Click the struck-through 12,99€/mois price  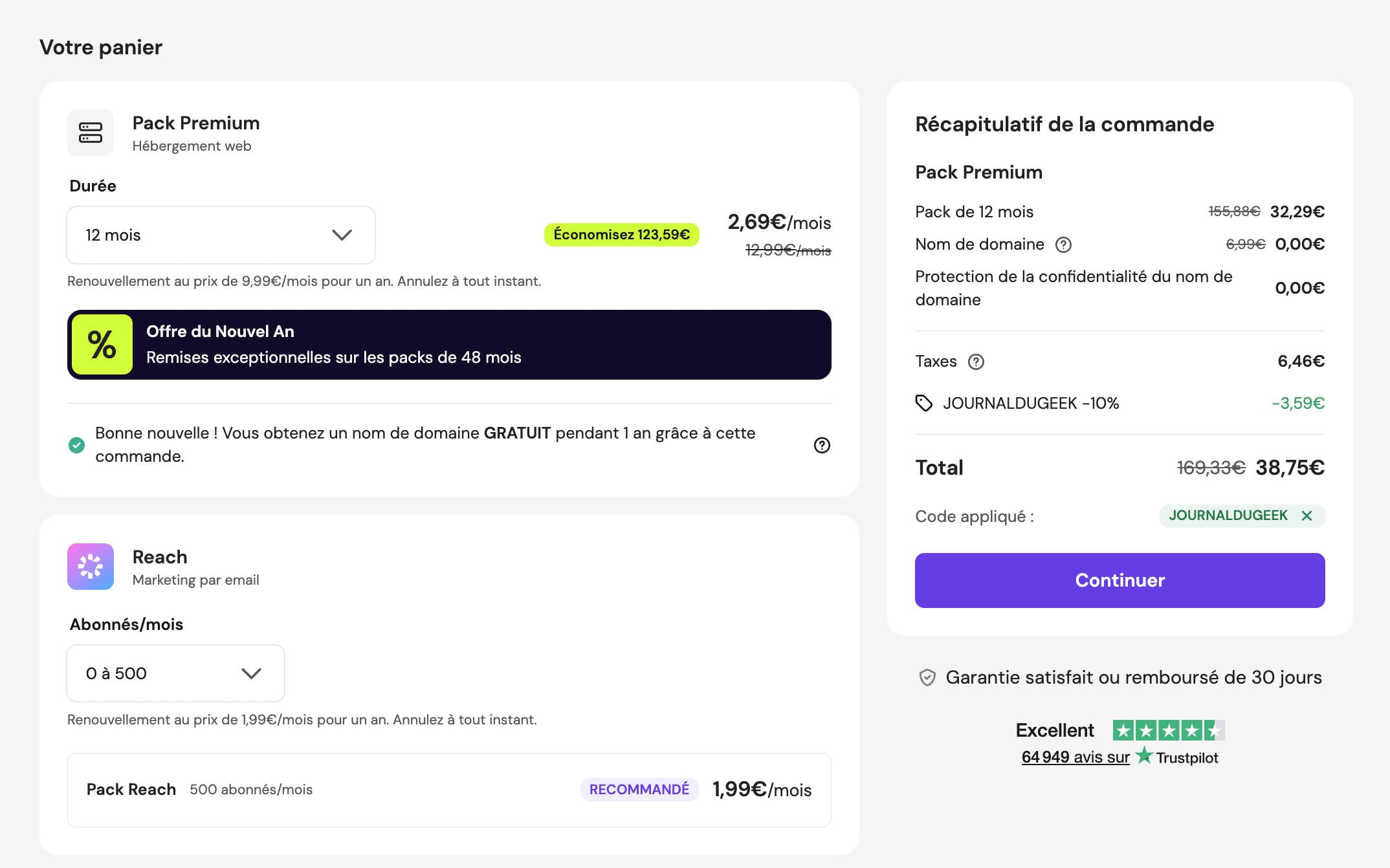pyautogui.click(x=788, y=250)
